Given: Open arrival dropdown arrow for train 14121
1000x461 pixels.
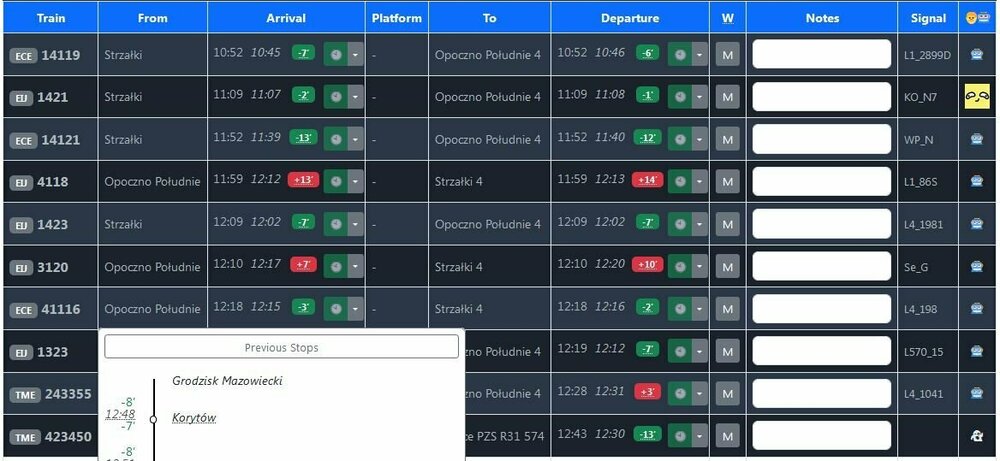Looking at the screenshot, I should tap(355, 139).
